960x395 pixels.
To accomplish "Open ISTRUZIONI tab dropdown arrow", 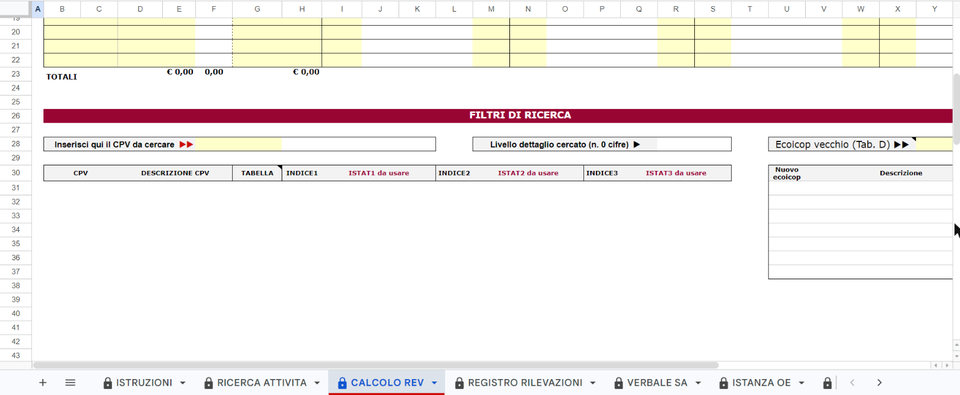I will (x=182, y=383).
